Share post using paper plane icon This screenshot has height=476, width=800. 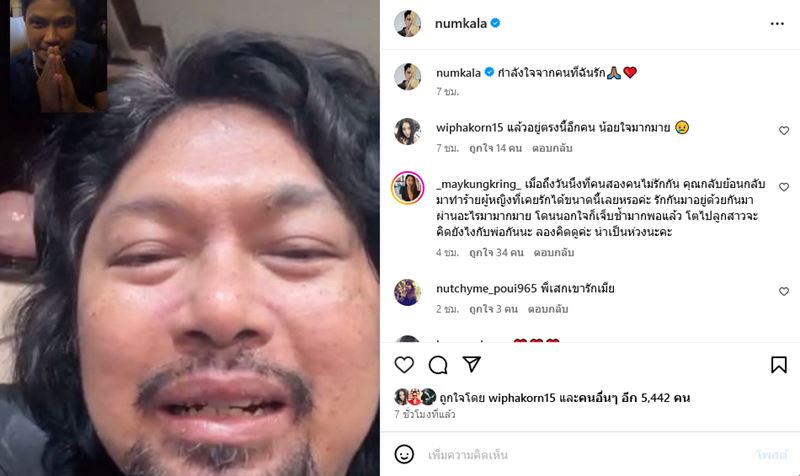[471, 364]
